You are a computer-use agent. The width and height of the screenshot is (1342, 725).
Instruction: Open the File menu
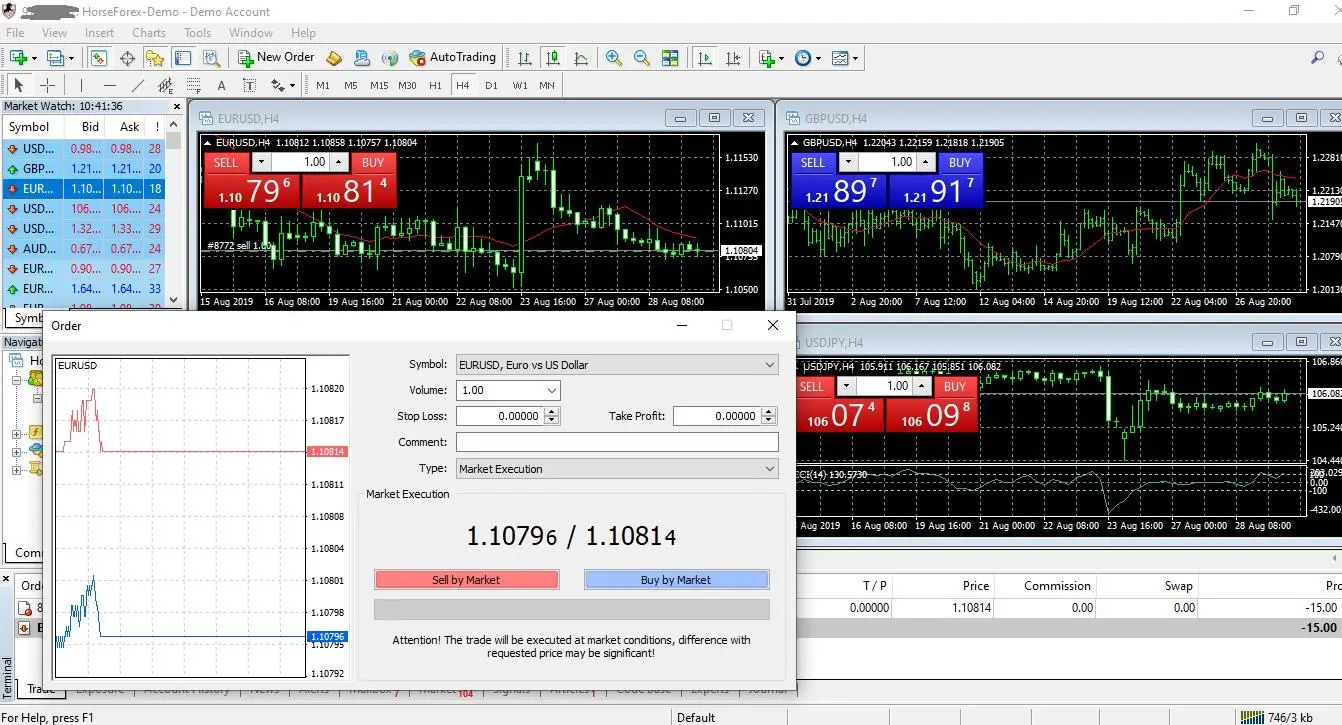15,32
